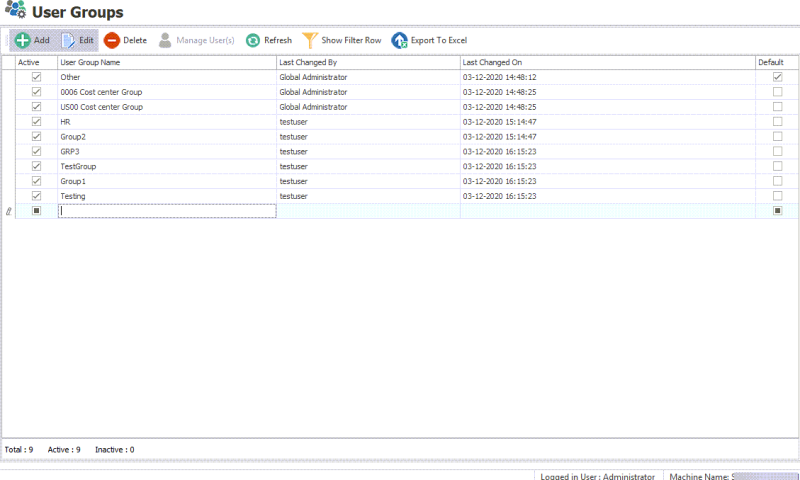Click the Export To Excel icon
800x480 pixels.
click(x=400, y=41)
